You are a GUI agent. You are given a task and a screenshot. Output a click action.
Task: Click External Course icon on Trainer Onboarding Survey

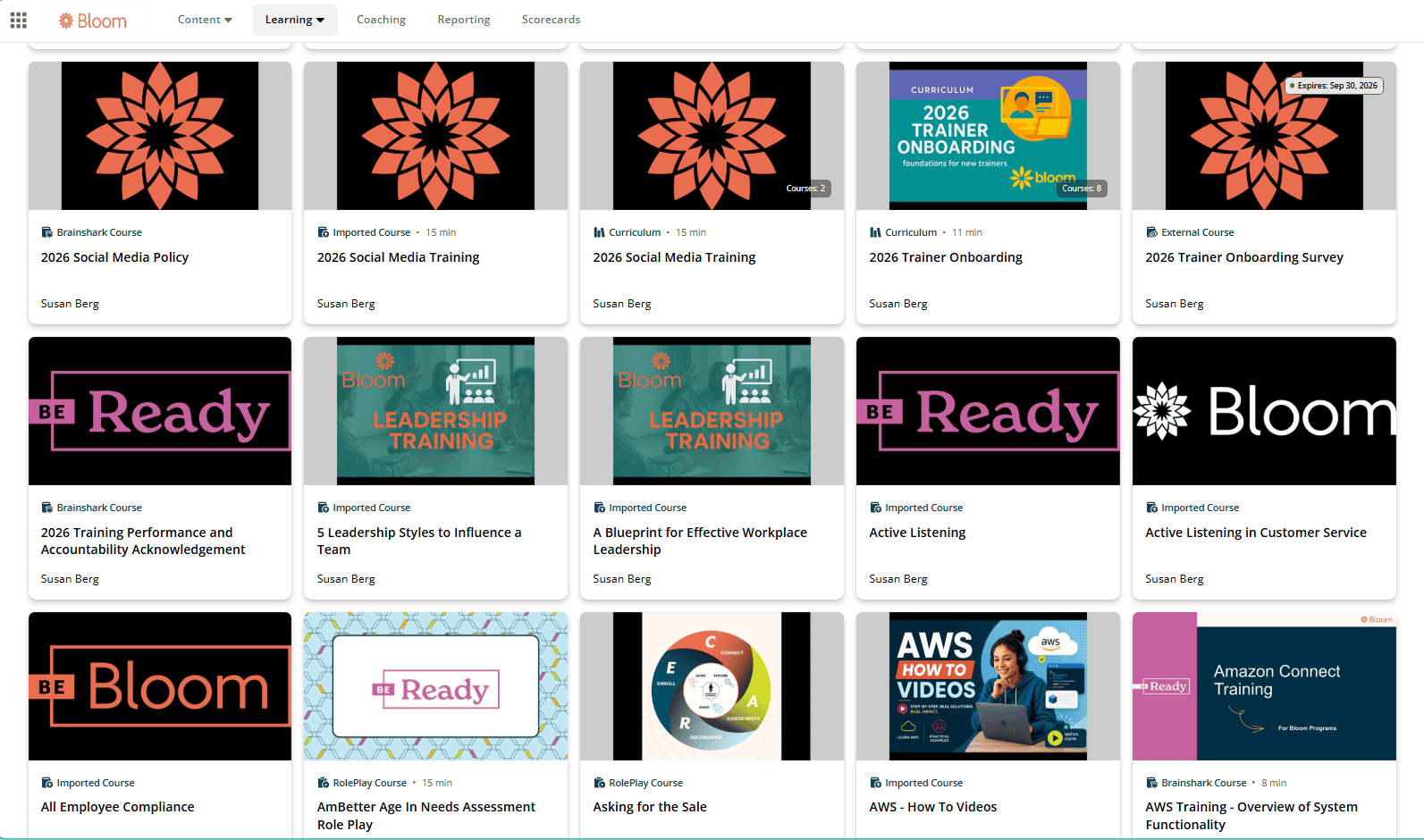pyautogui.click(x=1151, y=232)
